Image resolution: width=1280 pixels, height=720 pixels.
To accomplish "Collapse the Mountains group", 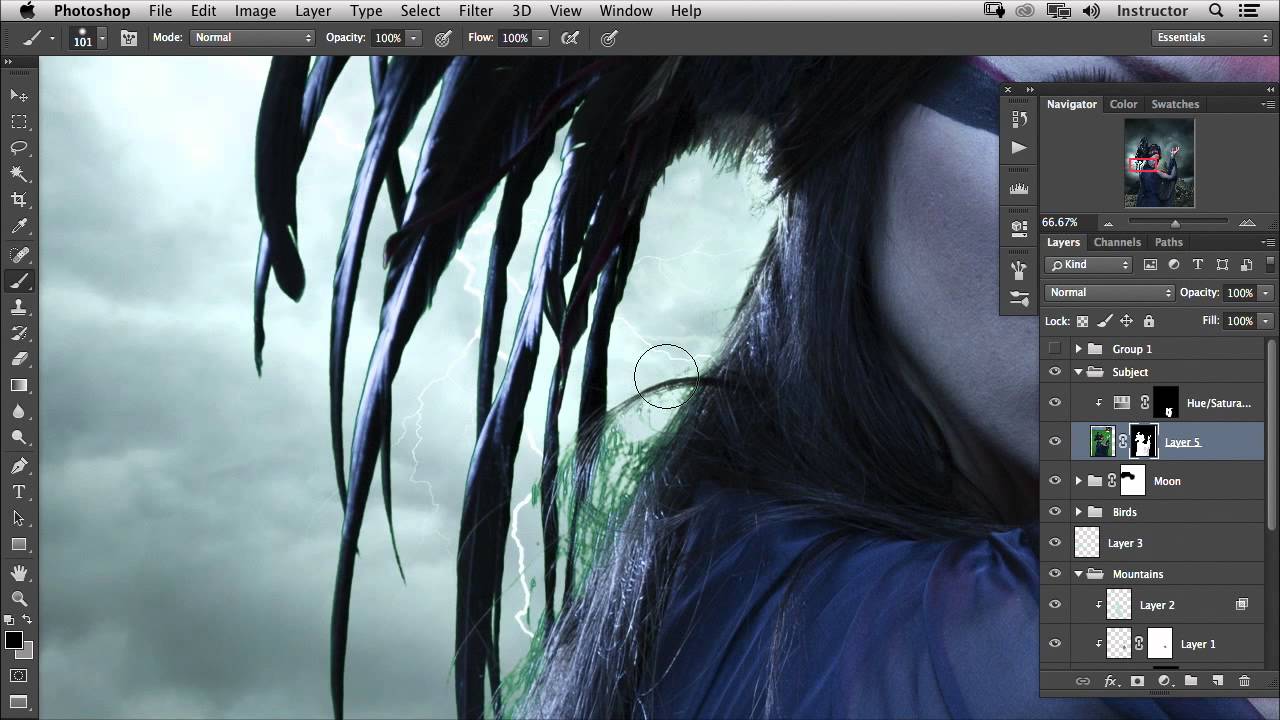I will coord(1078,574).
